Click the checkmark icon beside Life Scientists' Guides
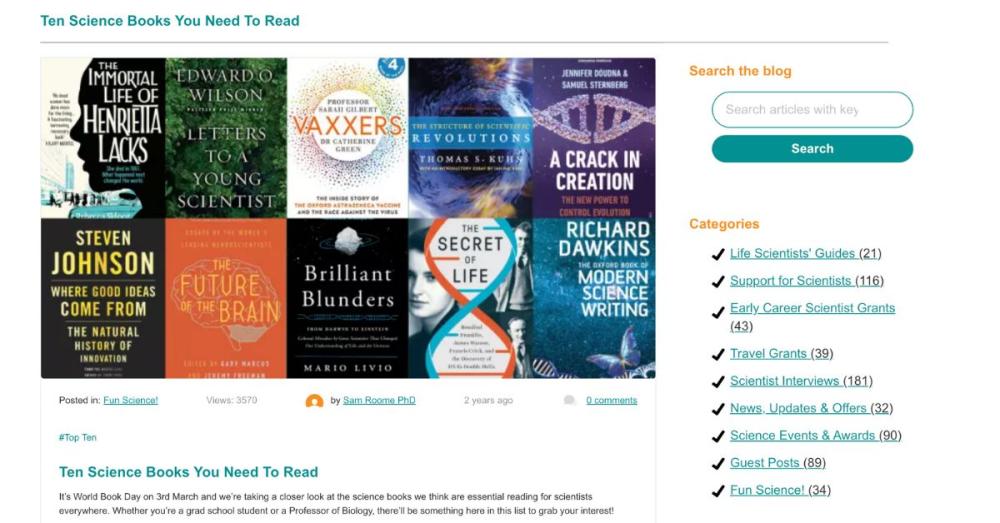 pyautogui.click(x=718, y=254)
